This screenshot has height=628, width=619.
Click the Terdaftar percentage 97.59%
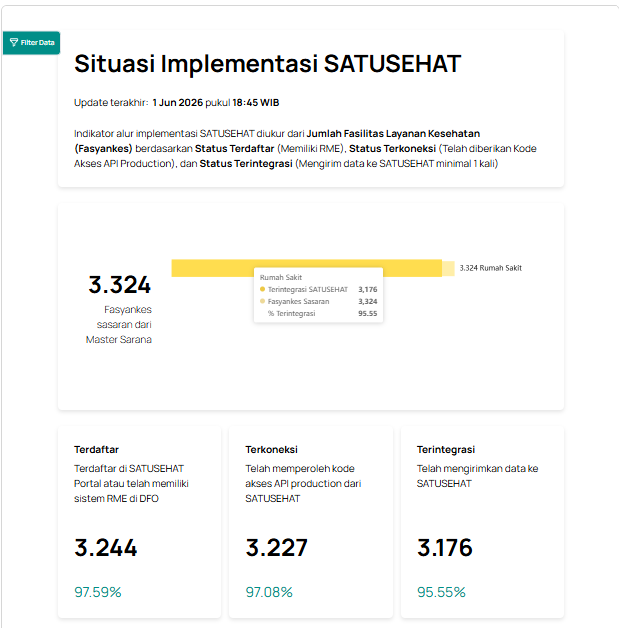pyautogui.click(x=98, y=592)
